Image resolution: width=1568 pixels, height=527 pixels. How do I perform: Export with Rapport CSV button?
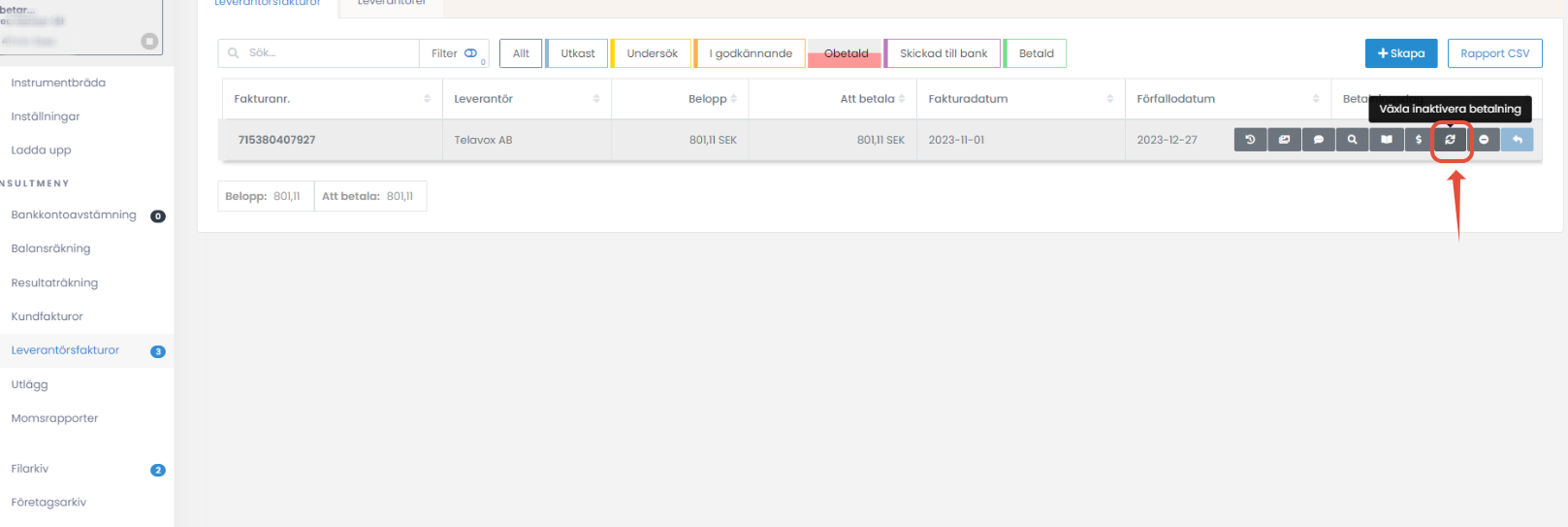pyautogui.click(x=1494, y=53)
